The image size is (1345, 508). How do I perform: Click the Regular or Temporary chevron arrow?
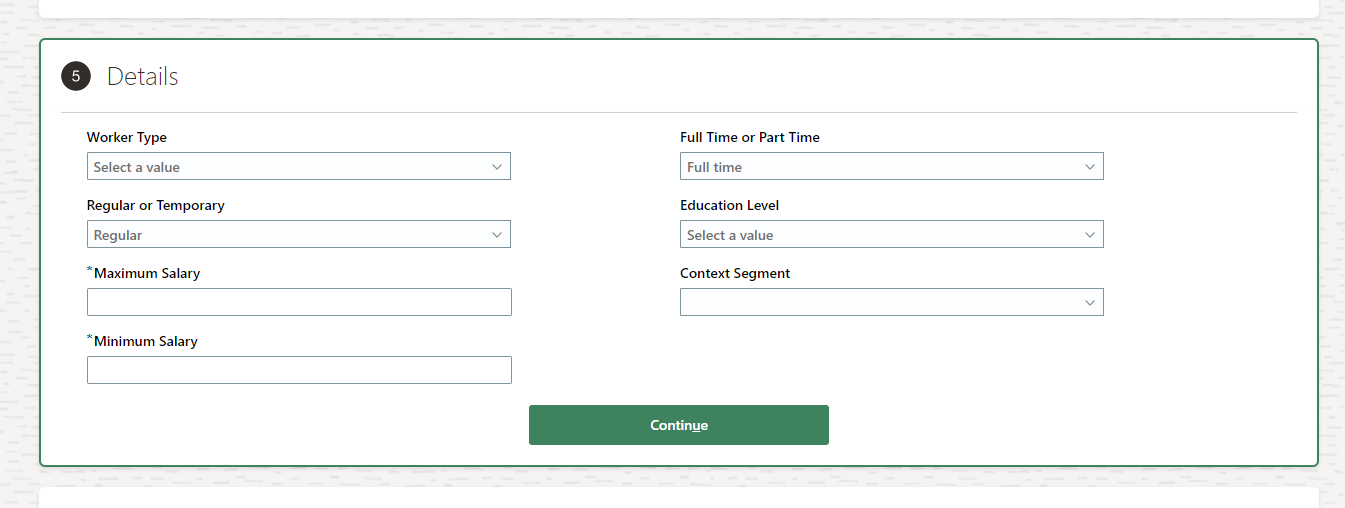pyautogui.click(x=497, y=235)
